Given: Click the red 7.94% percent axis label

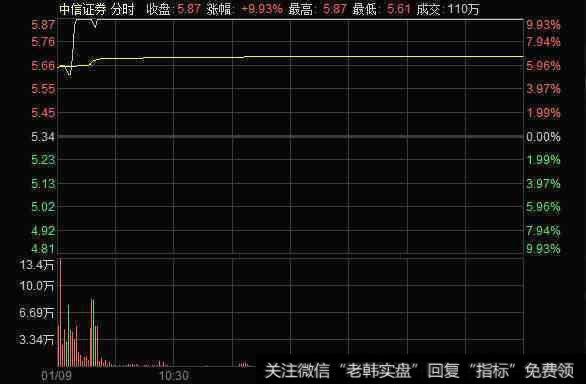Looking at the screenshot, I should tap(543, 42).
